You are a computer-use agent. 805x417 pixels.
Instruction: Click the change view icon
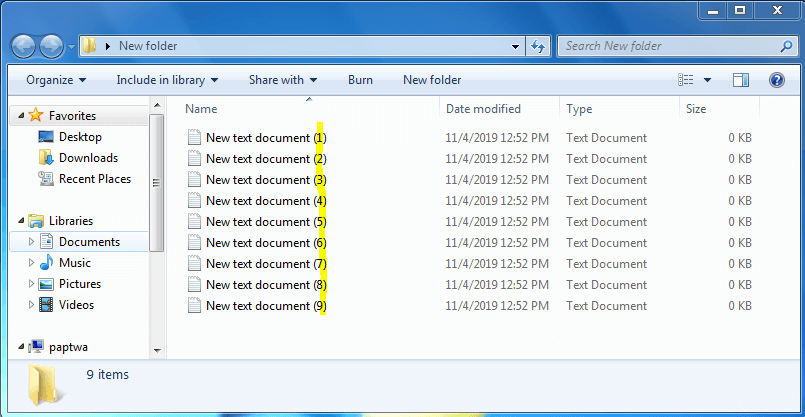tap(686, 80)
